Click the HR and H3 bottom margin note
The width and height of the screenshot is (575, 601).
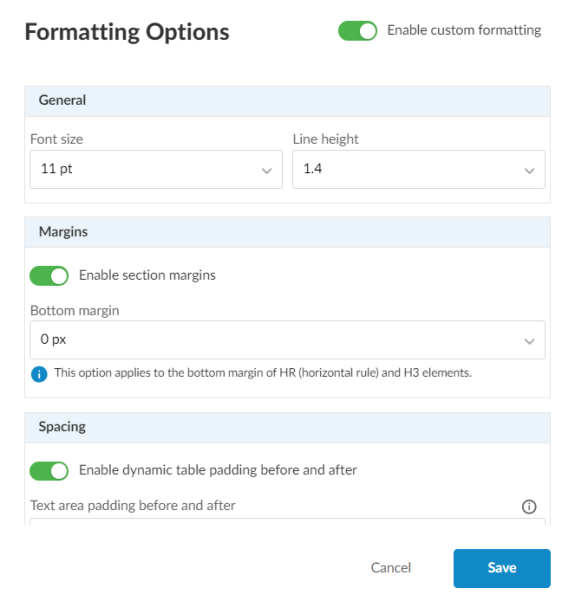click(x=263, y=373)
